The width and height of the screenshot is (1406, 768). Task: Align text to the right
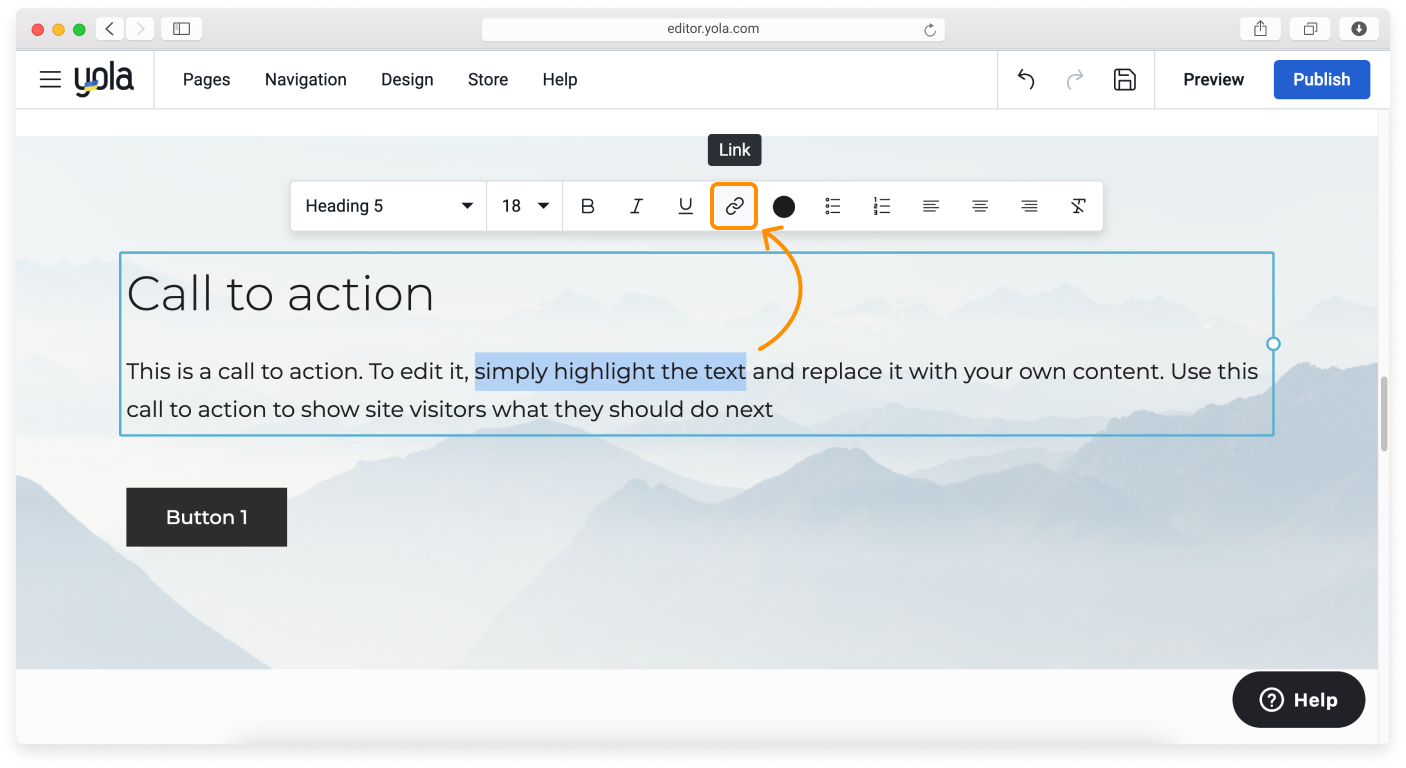coord(1029,206)
